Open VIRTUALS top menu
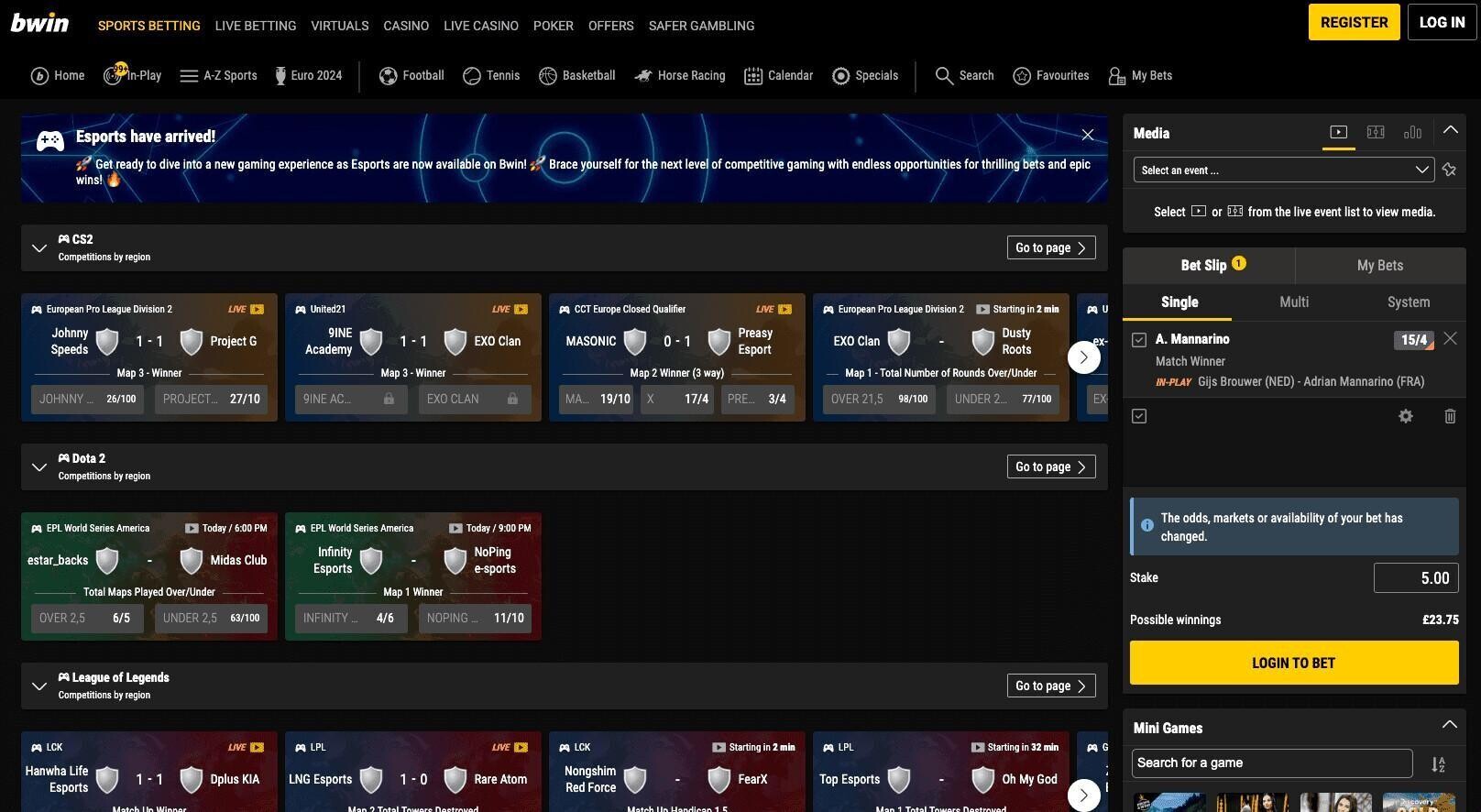Image resolution: width=1481 pixels, height=812 pixels. point(340,26)
